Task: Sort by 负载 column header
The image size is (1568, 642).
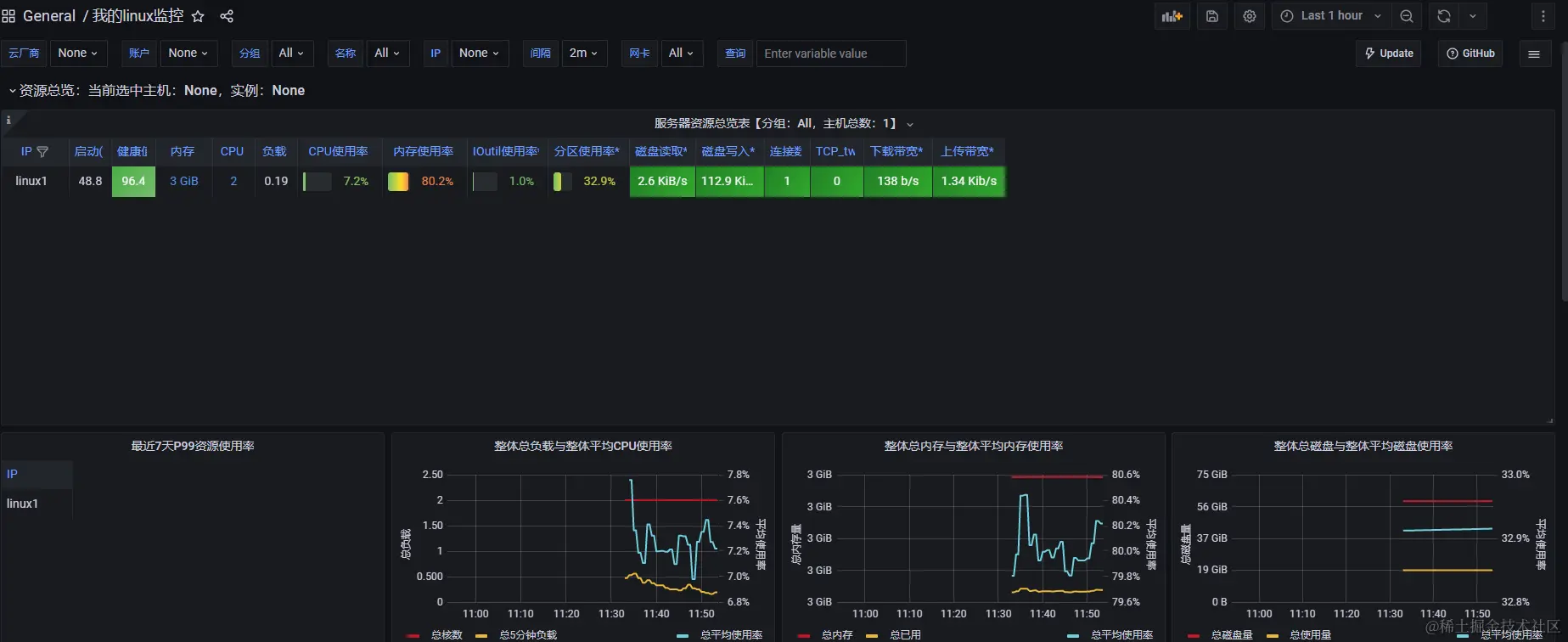Action: coord(274,151)
